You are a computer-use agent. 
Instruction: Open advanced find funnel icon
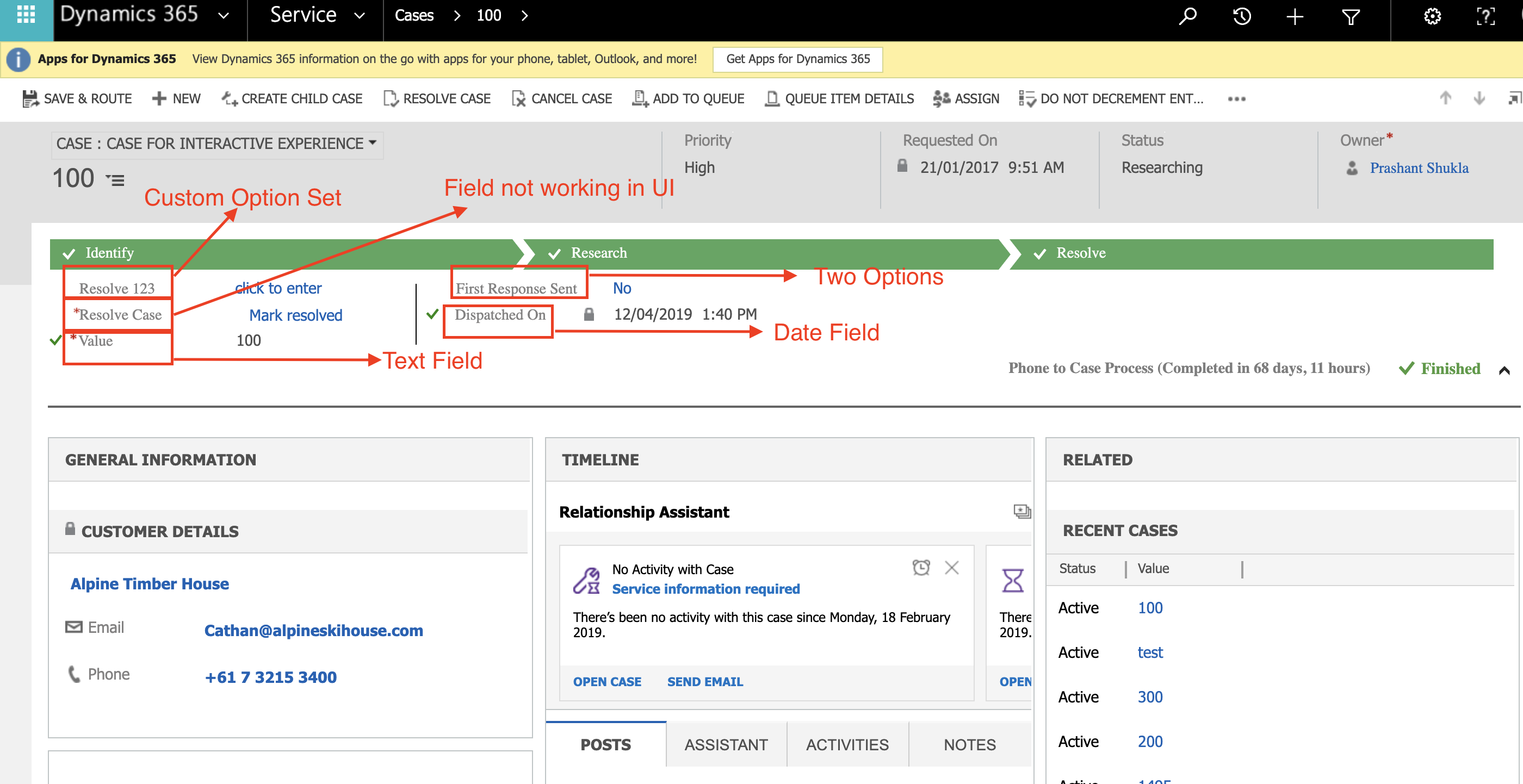[1351, 16]
